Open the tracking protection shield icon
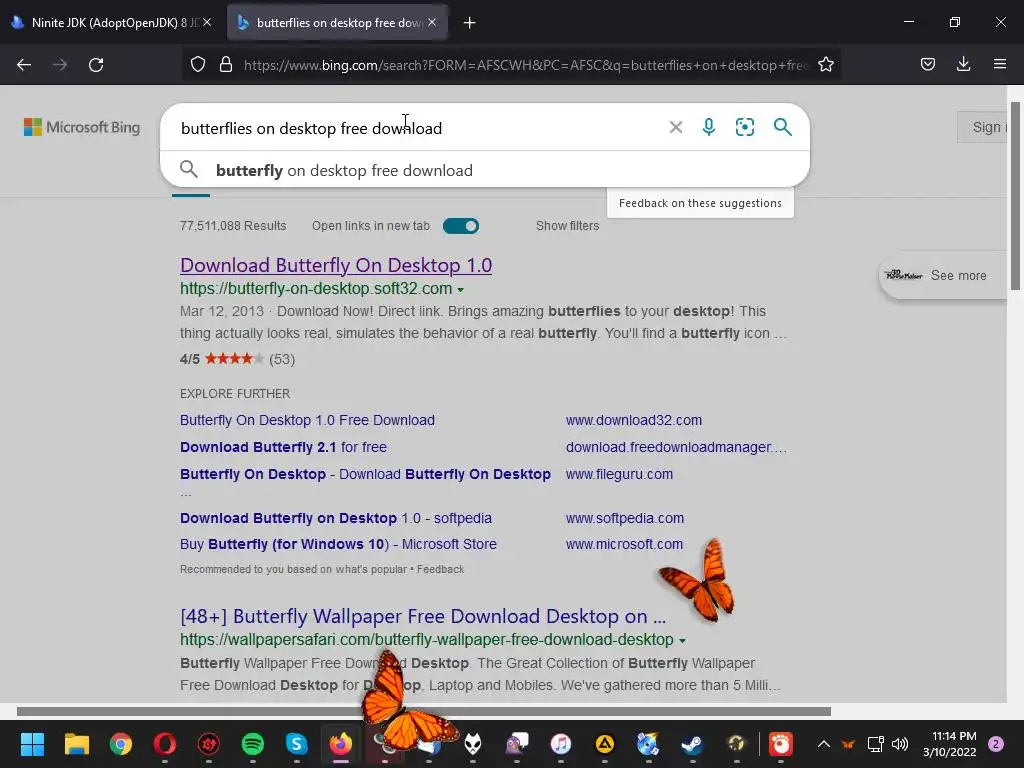This screenshot has height=768, width=1024. [198, 64]
